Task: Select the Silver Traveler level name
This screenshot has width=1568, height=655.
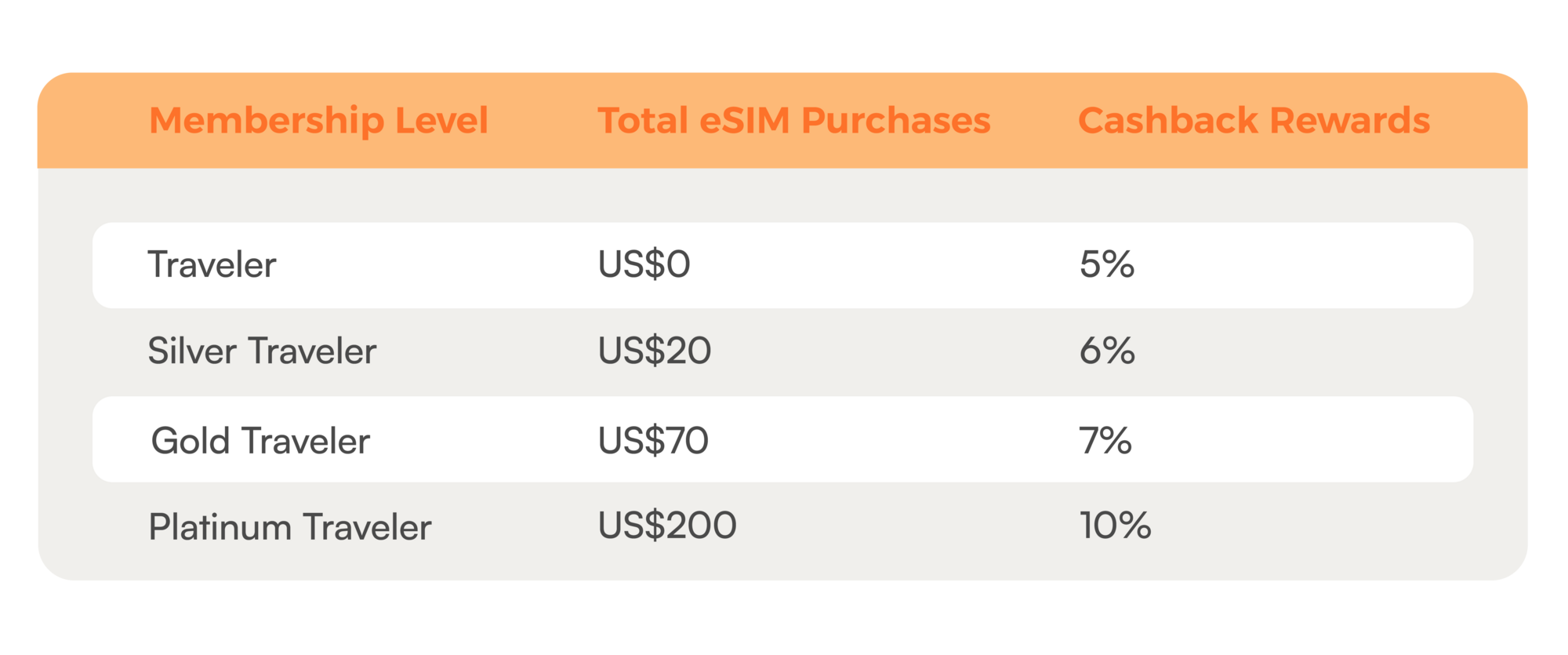Action: (262, 351)
